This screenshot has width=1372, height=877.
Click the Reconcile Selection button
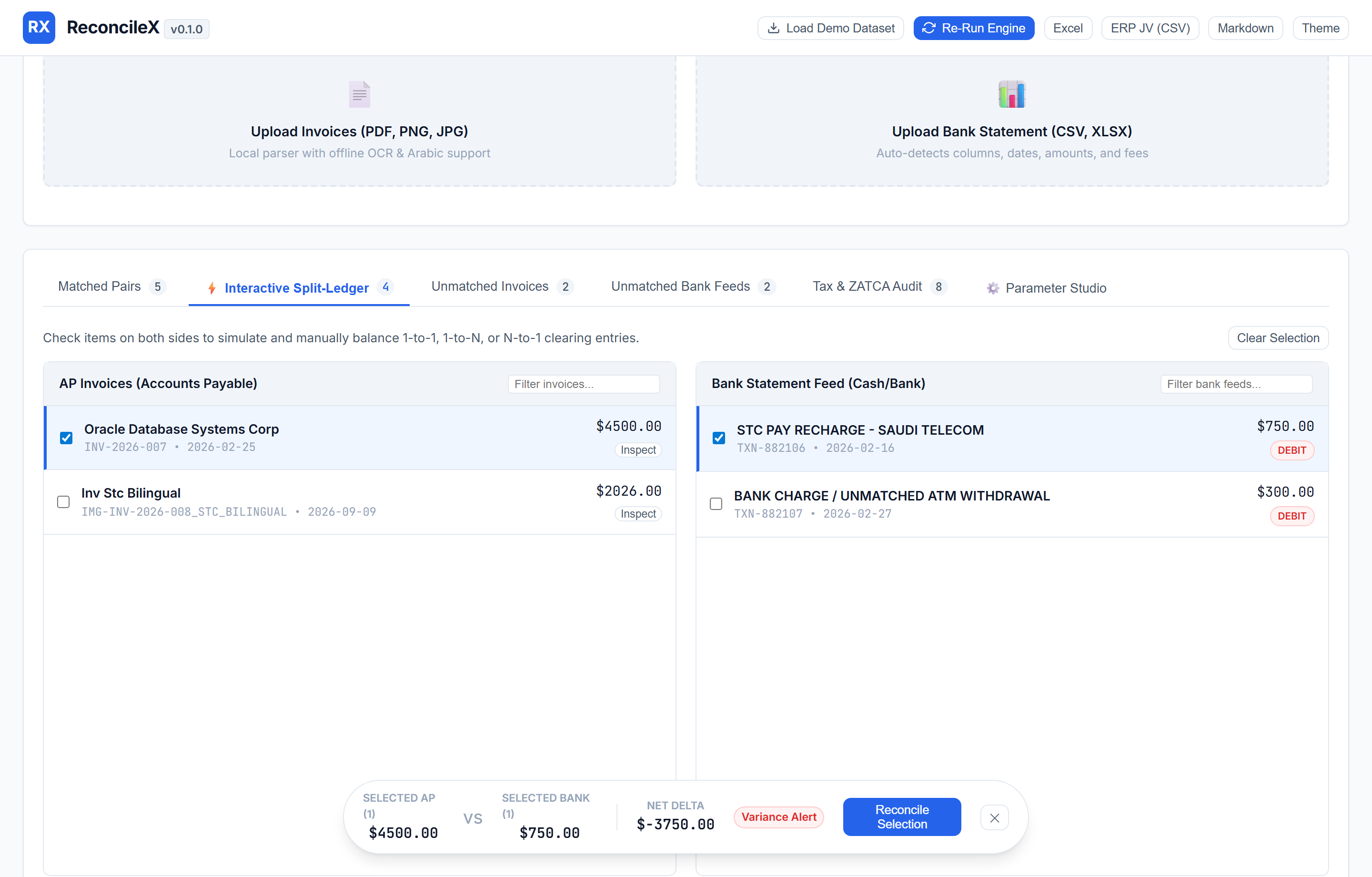(902, 816)
